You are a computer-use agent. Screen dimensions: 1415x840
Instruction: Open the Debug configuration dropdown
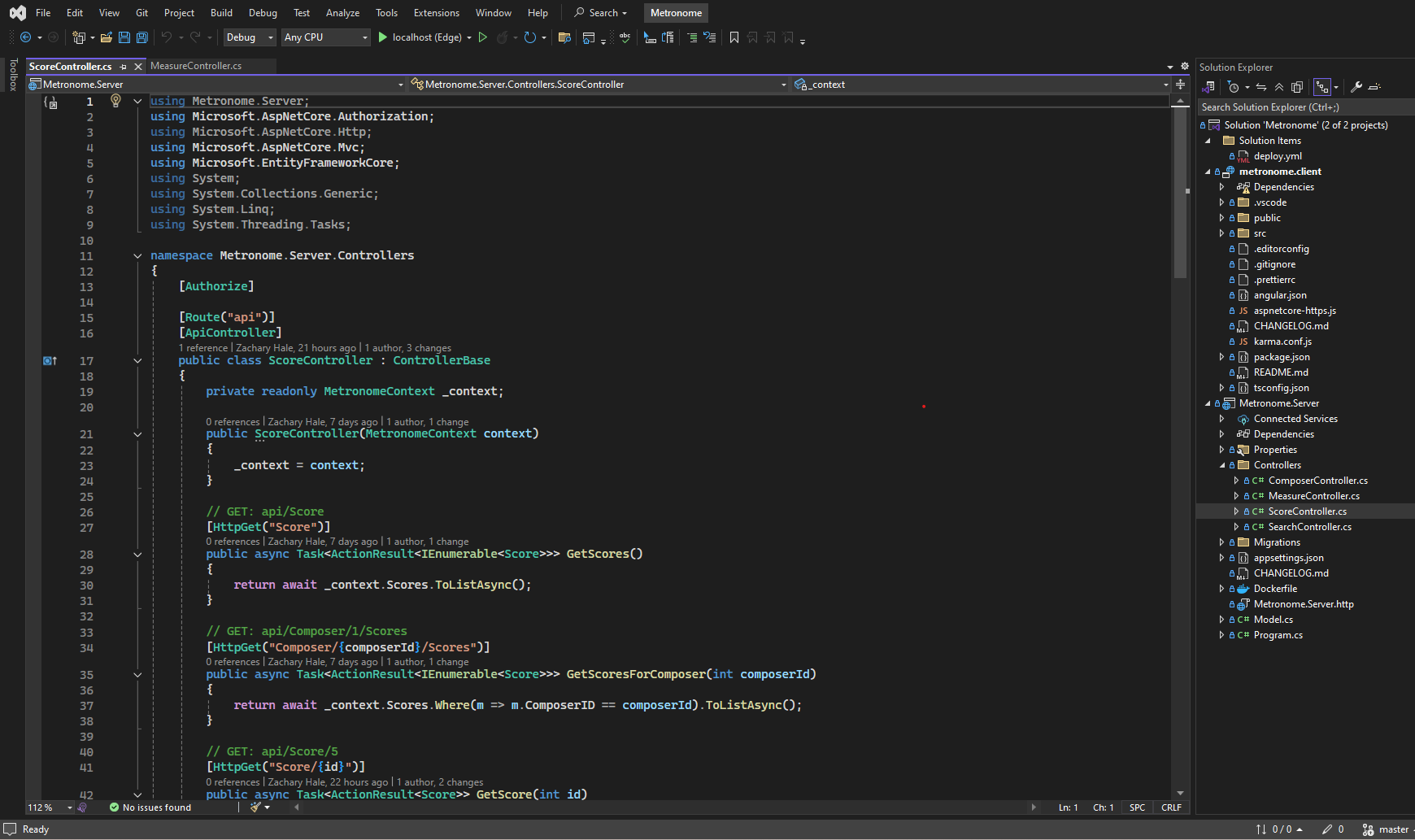249,37
